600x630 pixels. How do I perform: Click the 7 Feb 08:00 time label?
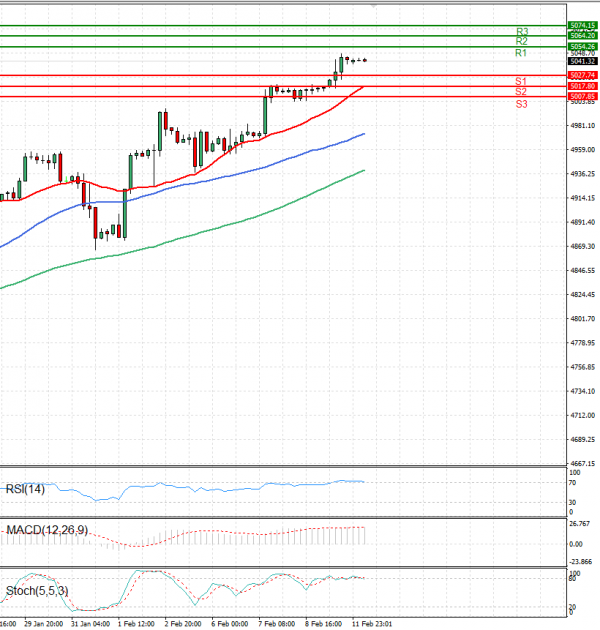pyautogui.click(x=277, y=624)
